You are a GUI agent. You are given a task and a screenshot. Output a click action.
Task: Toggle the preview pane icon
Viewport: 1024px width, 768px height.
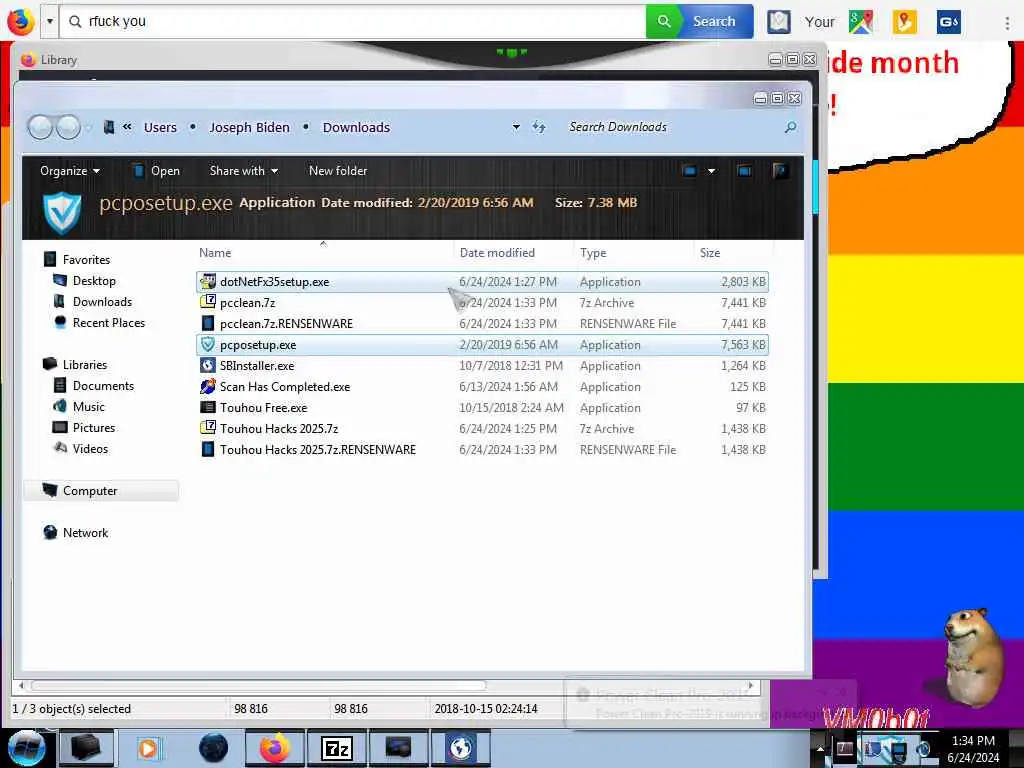point(744,171)
